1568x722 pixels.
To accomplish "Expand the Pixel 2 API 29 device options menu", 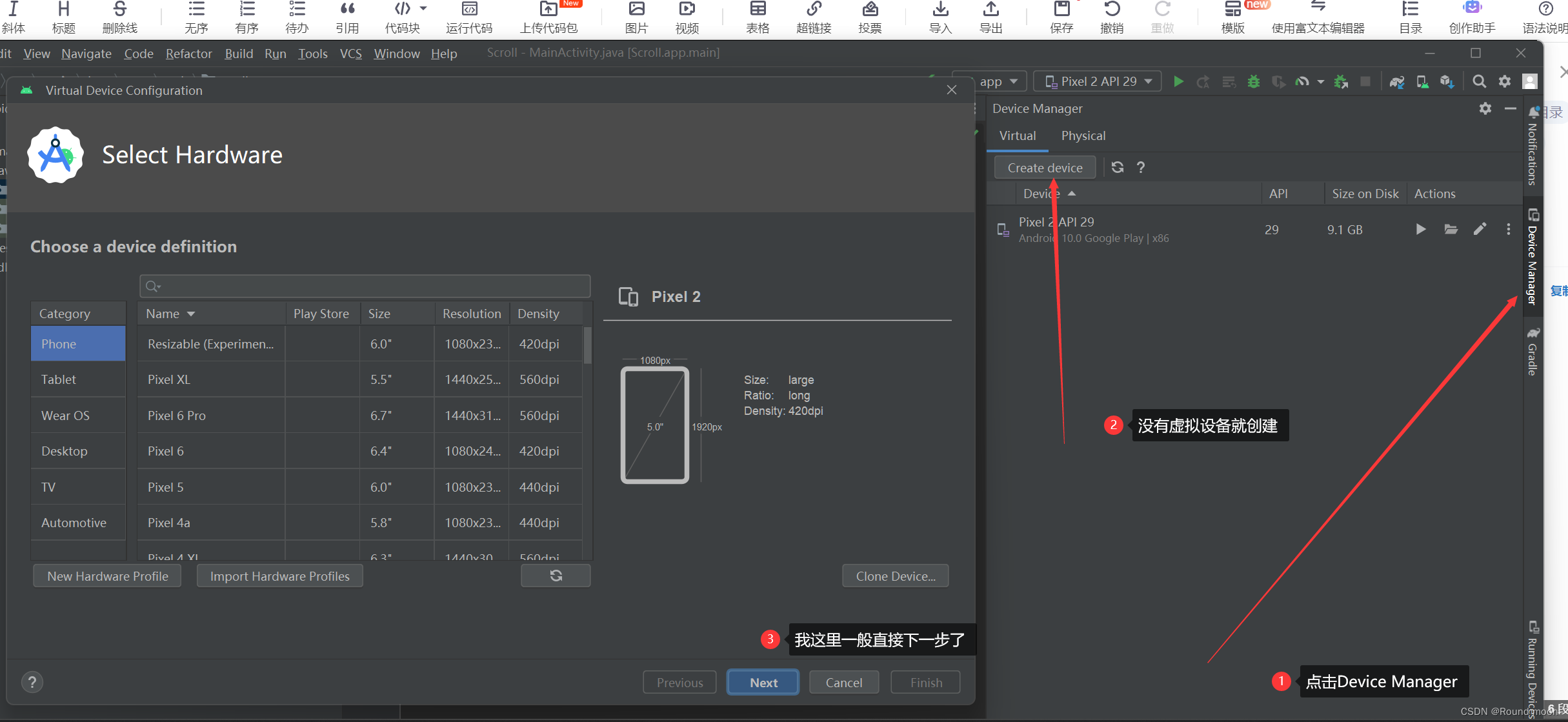I will tap(1508, 229).
